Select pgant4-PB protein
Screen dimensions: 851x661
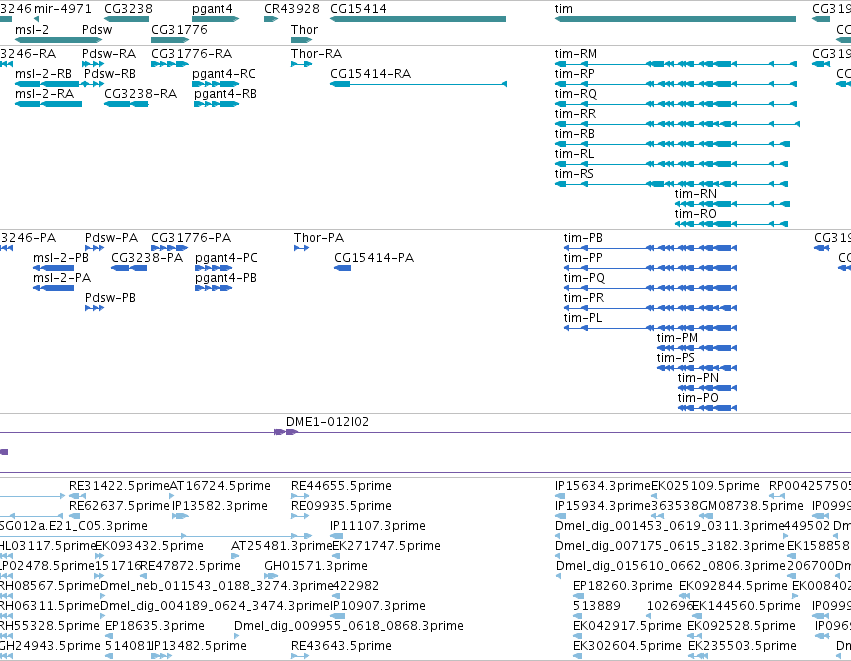click(213, 288)
